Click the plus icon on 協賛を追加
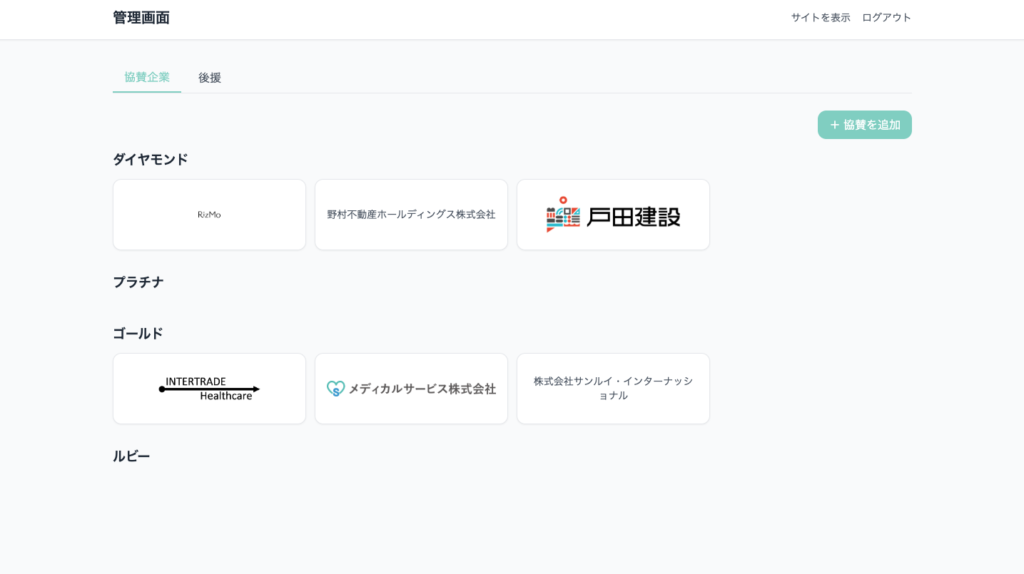Screen dimensions: 1024x574 coord(834,125)
